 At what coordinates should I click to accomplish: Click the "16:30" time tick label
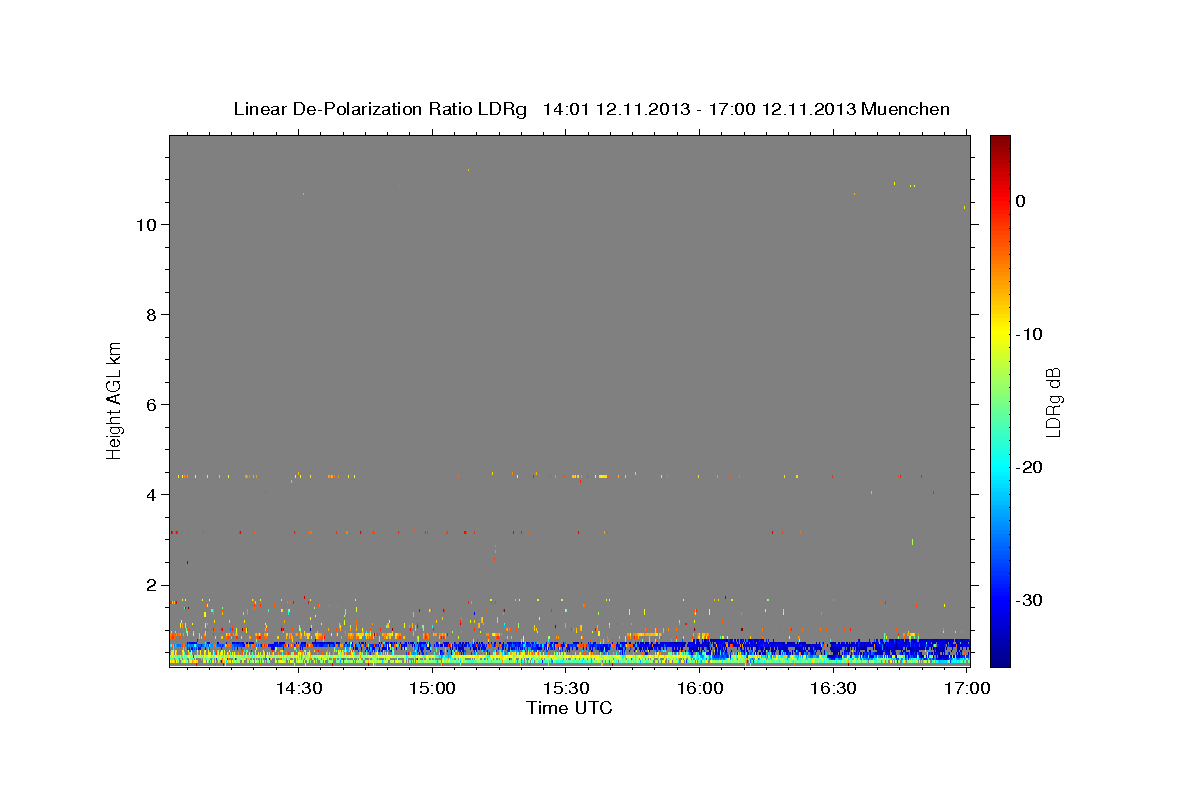coord(833,688)
